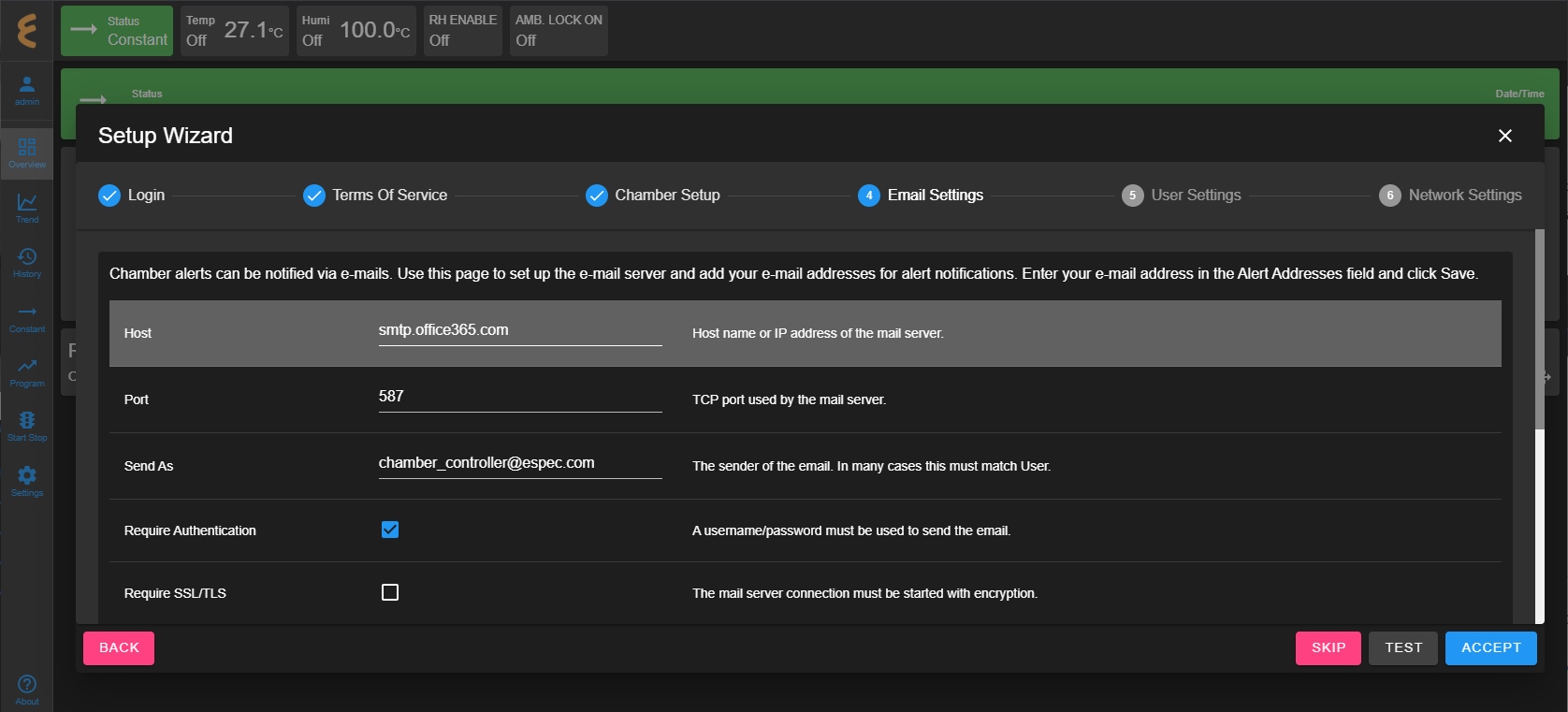Edit the Send As email field
Screen dimensions: 1568x712
pos(520,464)
